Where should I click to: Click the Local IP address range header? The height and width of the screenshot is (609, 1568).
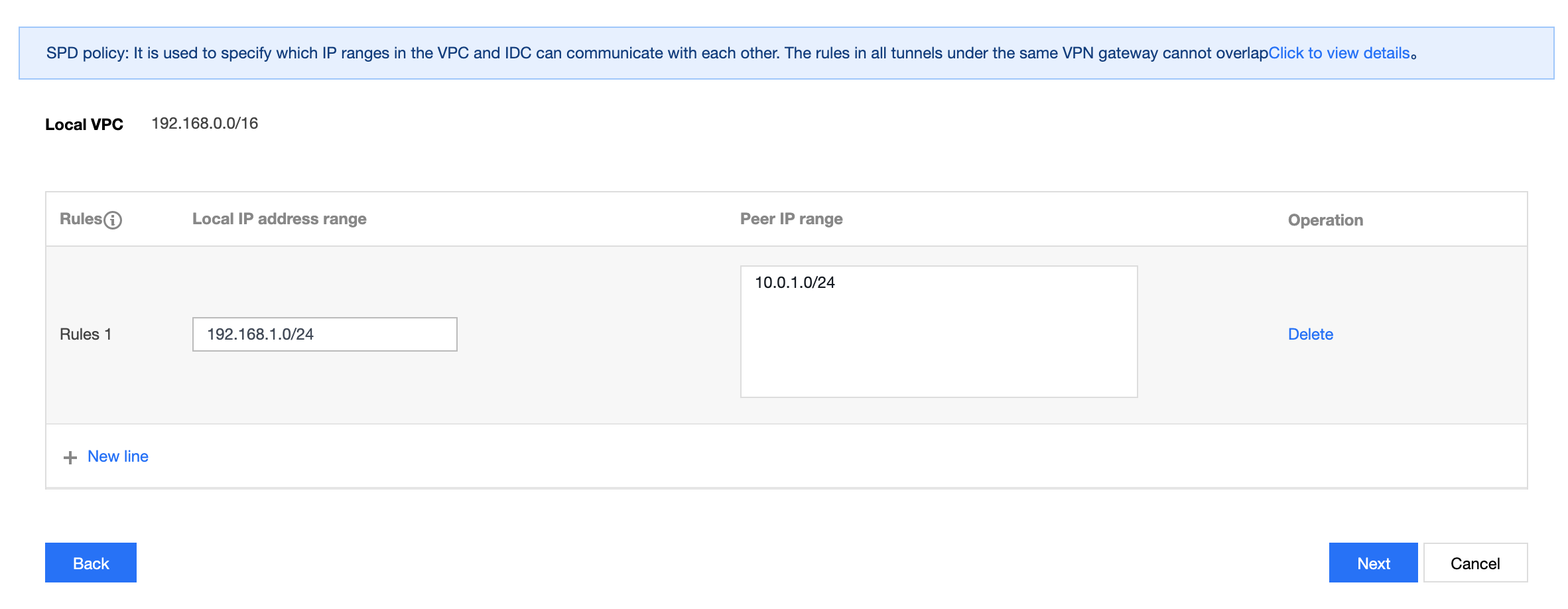click(279, 219)
